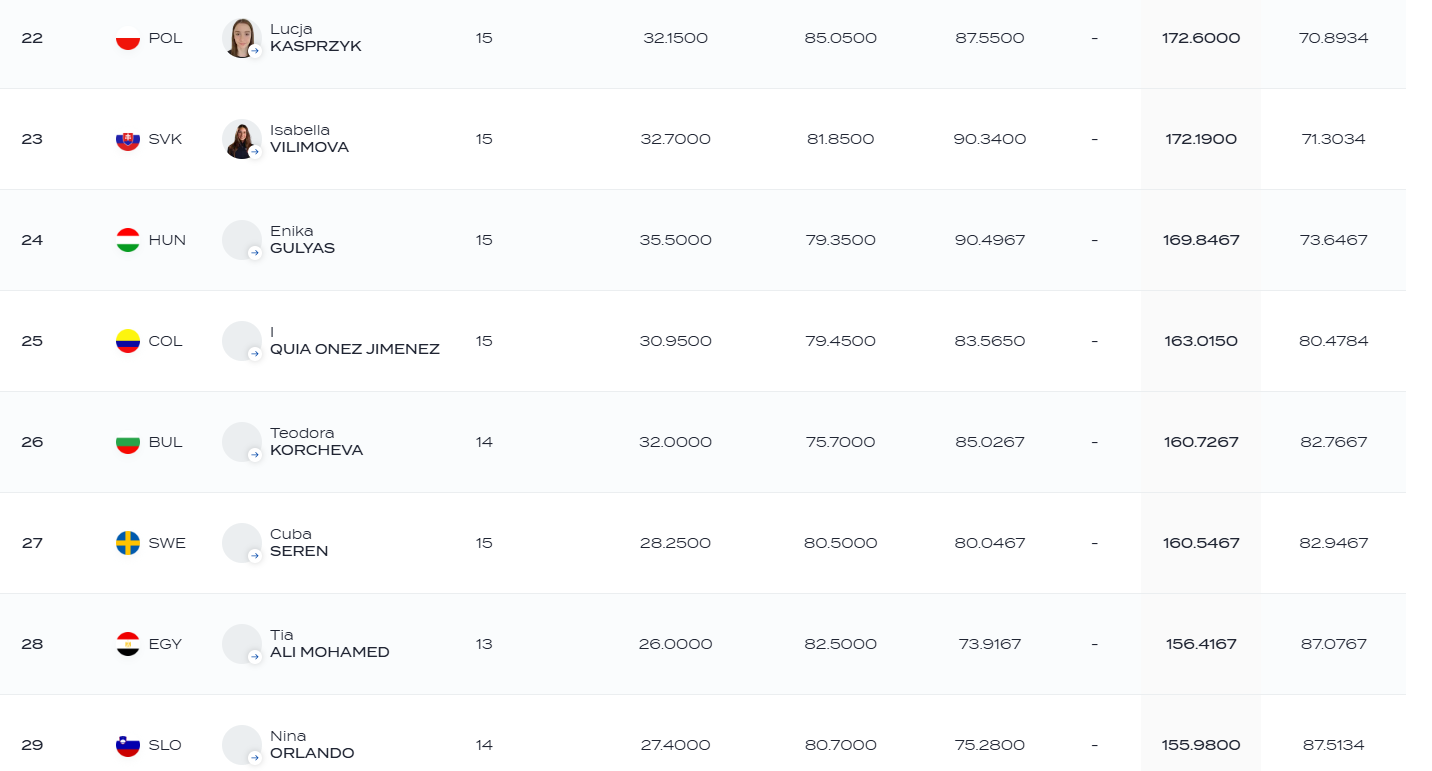Click Teodora KORCHEVA name link
The image size is (1432, 771).
(x=316, y=442)
